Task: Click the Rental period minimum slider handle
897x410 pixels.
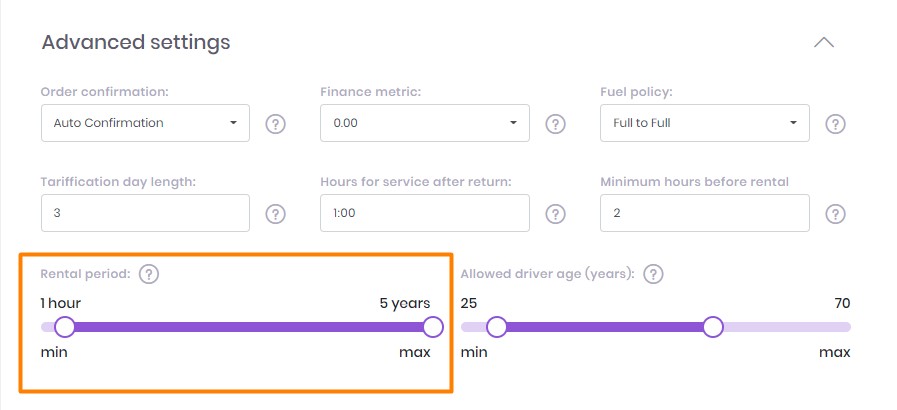Action: coord(65,327)
